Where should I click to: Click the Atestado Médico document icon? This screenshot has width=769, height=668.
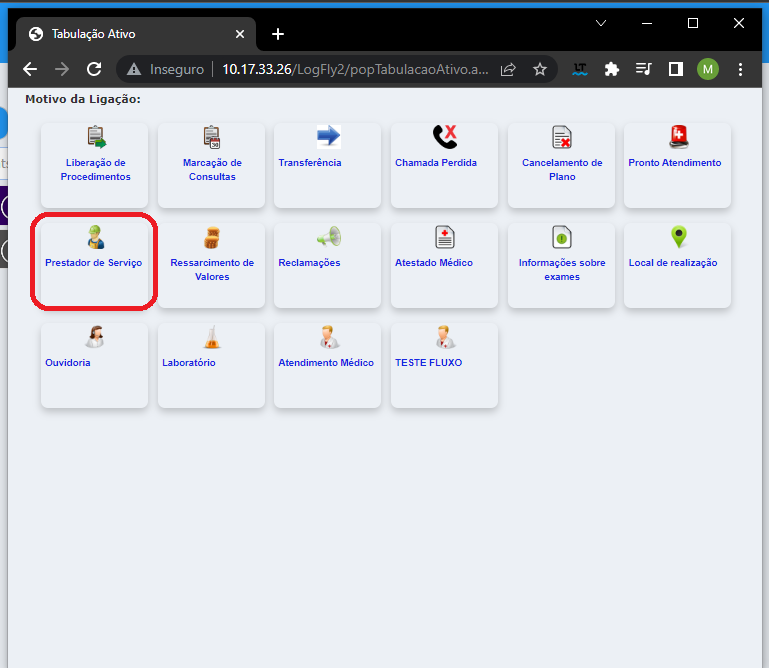click(x=445, y=237)
